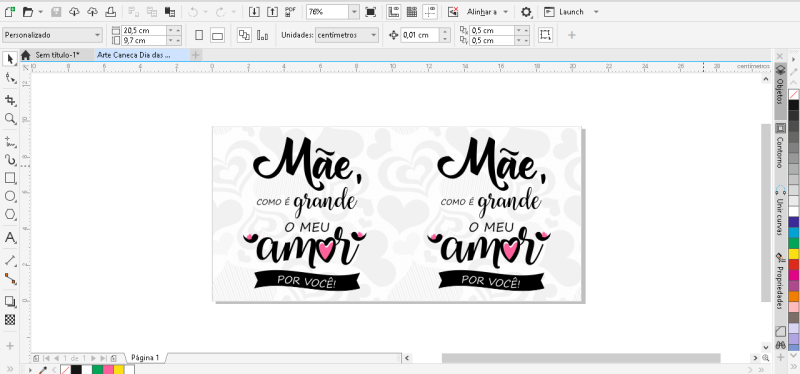800x374 pixels.
Task: Click the page width field 20,5 cm
Action: coord(145,30)
